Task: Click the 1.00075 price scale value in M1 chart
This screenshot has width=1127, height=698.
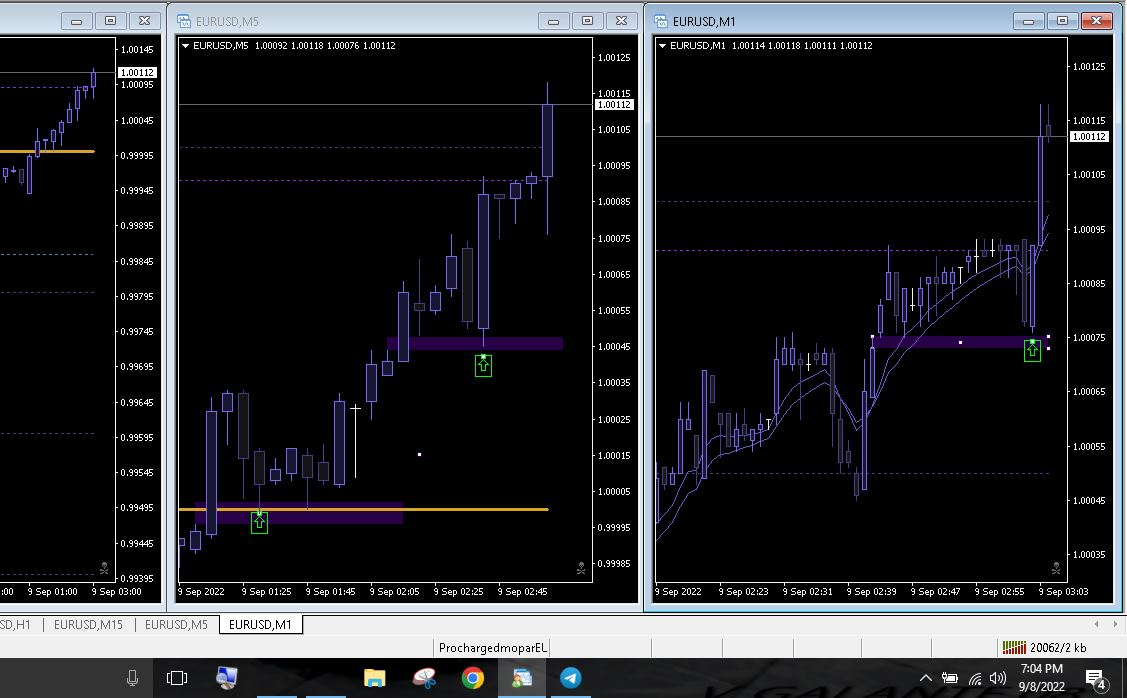Action: pos(1089,337)
